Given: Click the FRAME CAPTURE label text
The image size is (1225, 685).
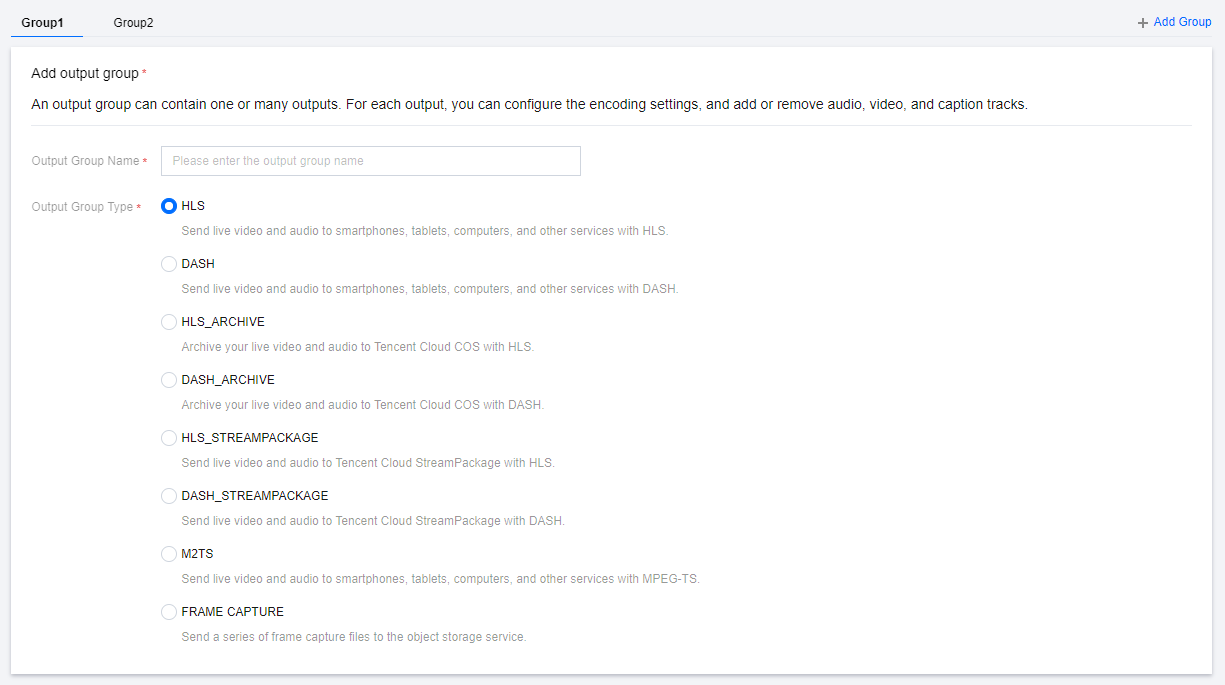Looking at the screenshot, I should pyautogui.click(x=232, y=612).
